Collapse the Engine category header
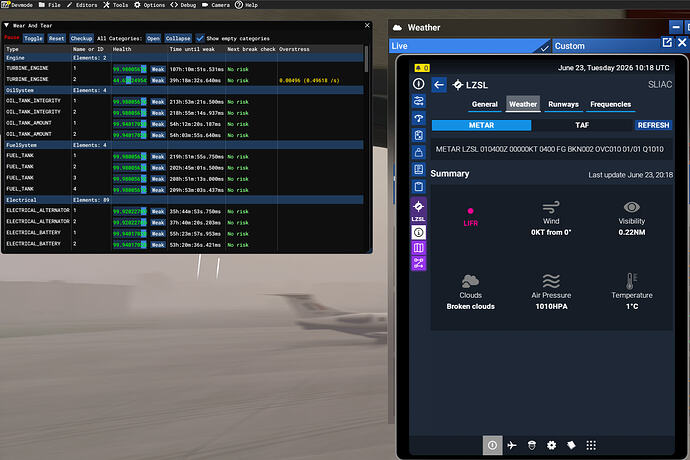690x460 pixels. coord(184,58)
